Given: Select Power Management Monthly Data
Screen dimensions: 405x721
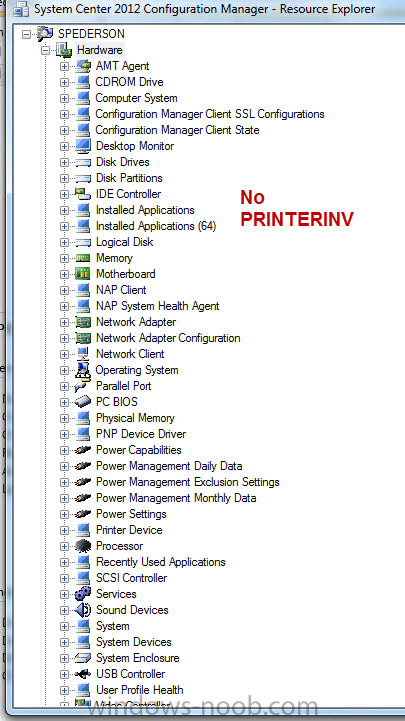Looking at the screenshot, I should (x=176, y=498).
